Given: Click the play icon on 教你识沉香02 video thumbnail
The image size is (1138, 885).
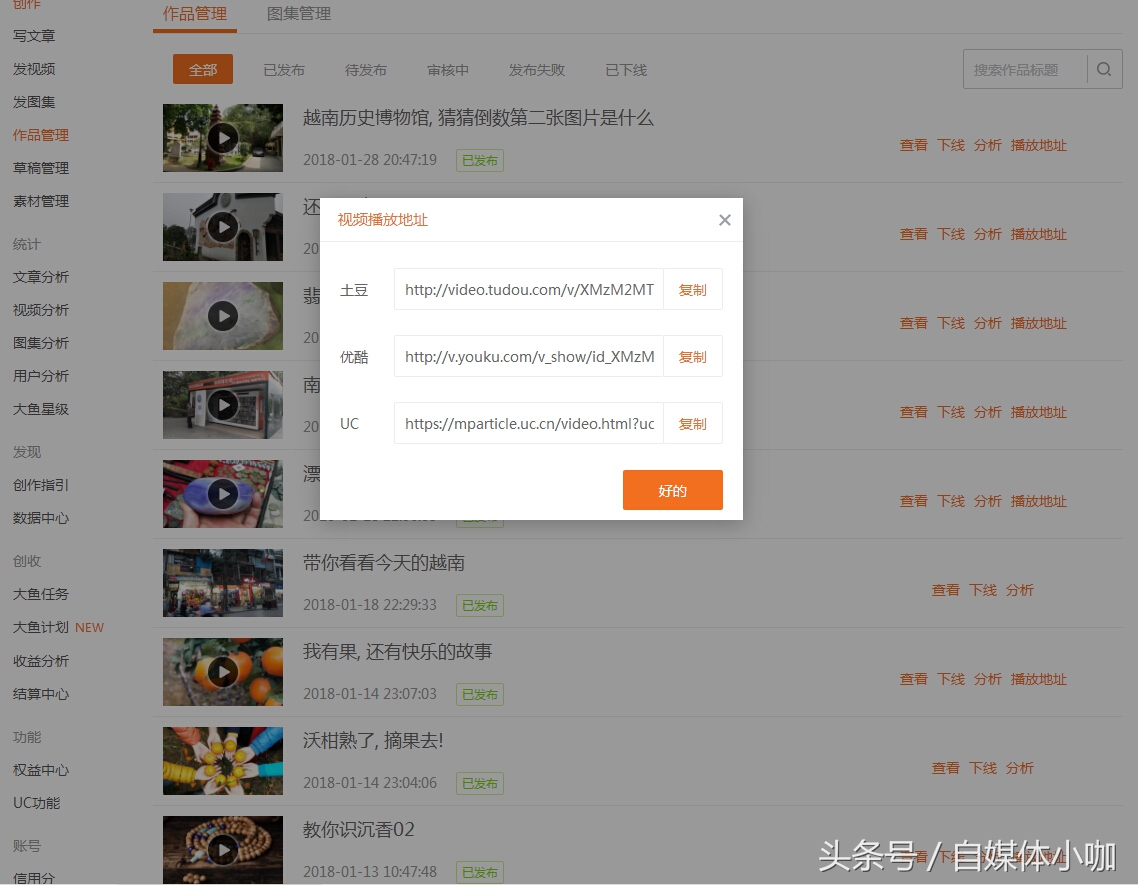Looking at the screenshot, I should click(x=222, y=849).
